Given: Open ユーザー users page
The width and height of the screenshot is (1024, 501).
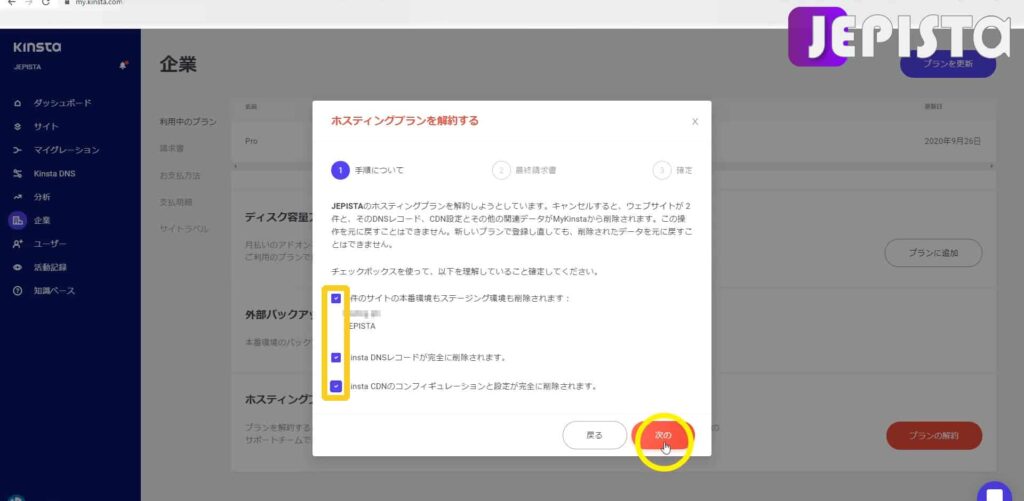Looking at the screenshot, I should (50, 244).
